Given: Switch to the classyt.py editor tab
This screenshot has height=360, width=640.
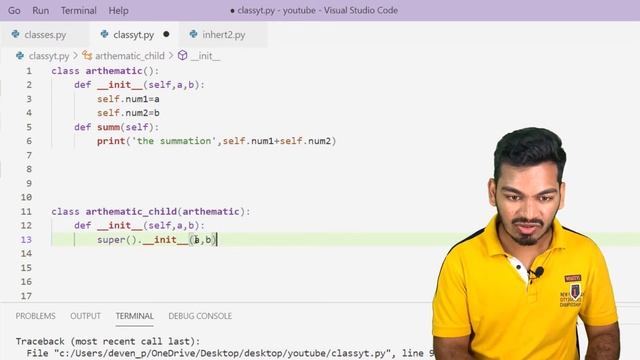Looking at the screenshot, I should tap(133, 35).
